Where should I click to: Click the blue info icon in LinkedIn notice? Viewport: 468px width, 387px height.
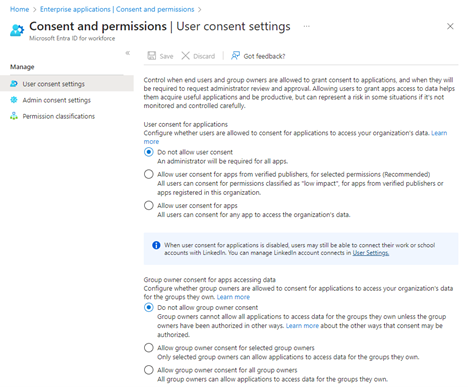(x=156, y=245)
